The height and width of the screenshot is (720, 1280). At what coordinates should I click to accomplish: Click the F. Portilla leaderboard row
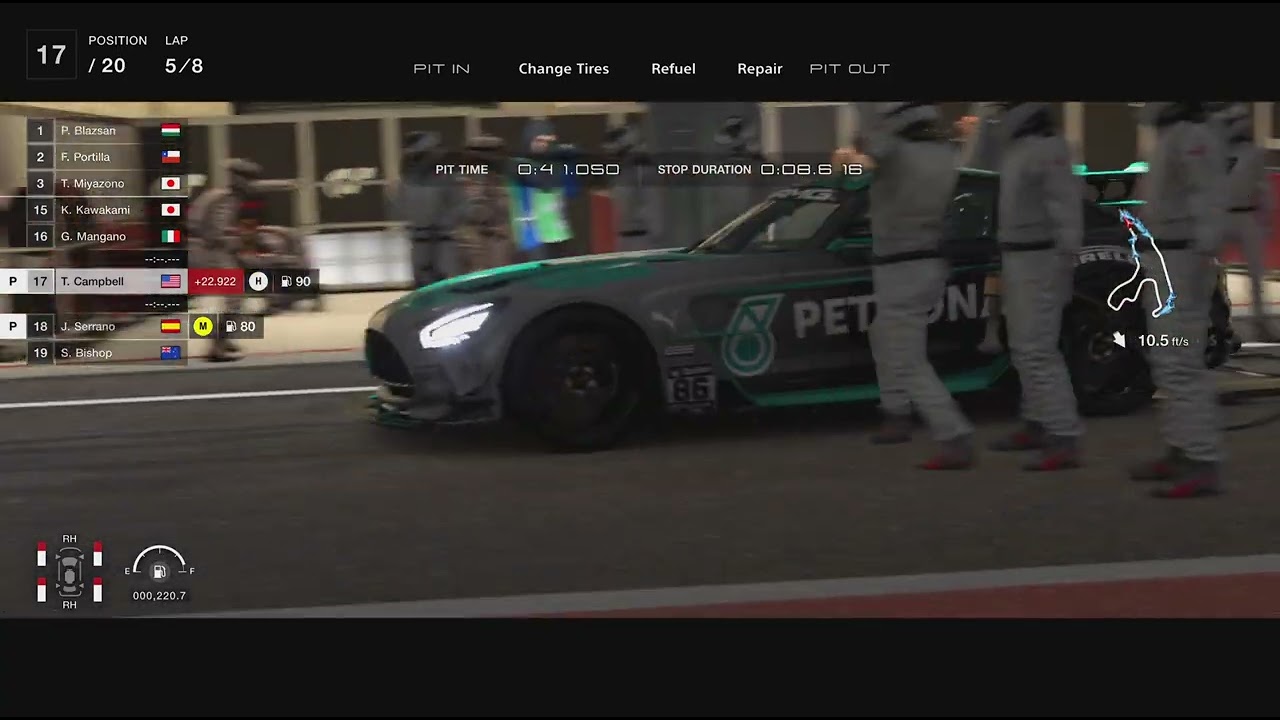[x=107, y=157]
